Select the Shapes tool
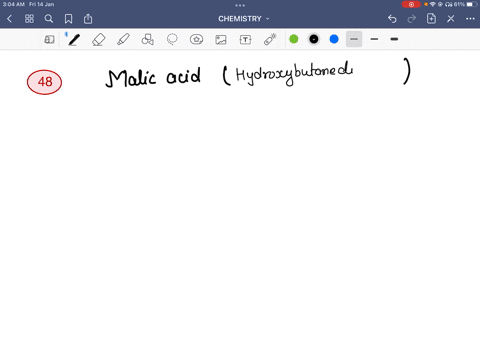Image resolution: width=480 pixels, height=360 pixels. [148, 39]
